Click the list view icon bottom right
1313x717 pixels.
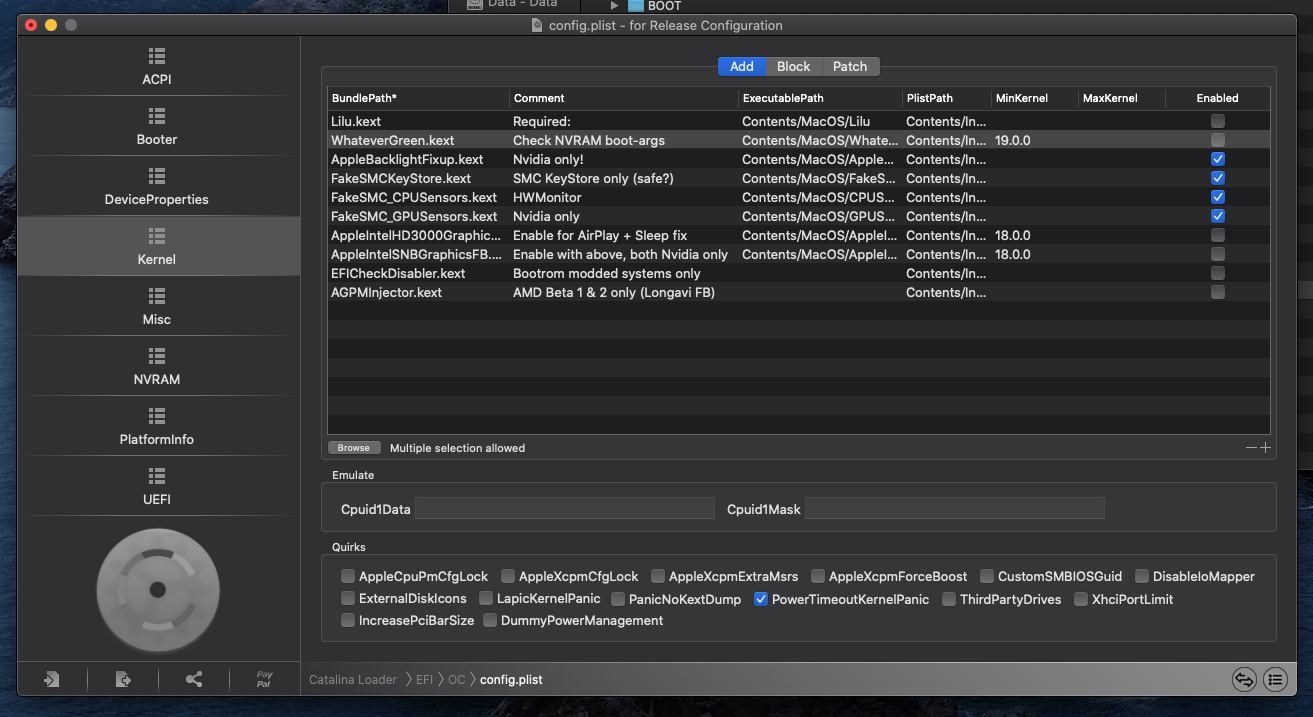coord(1275,679)
